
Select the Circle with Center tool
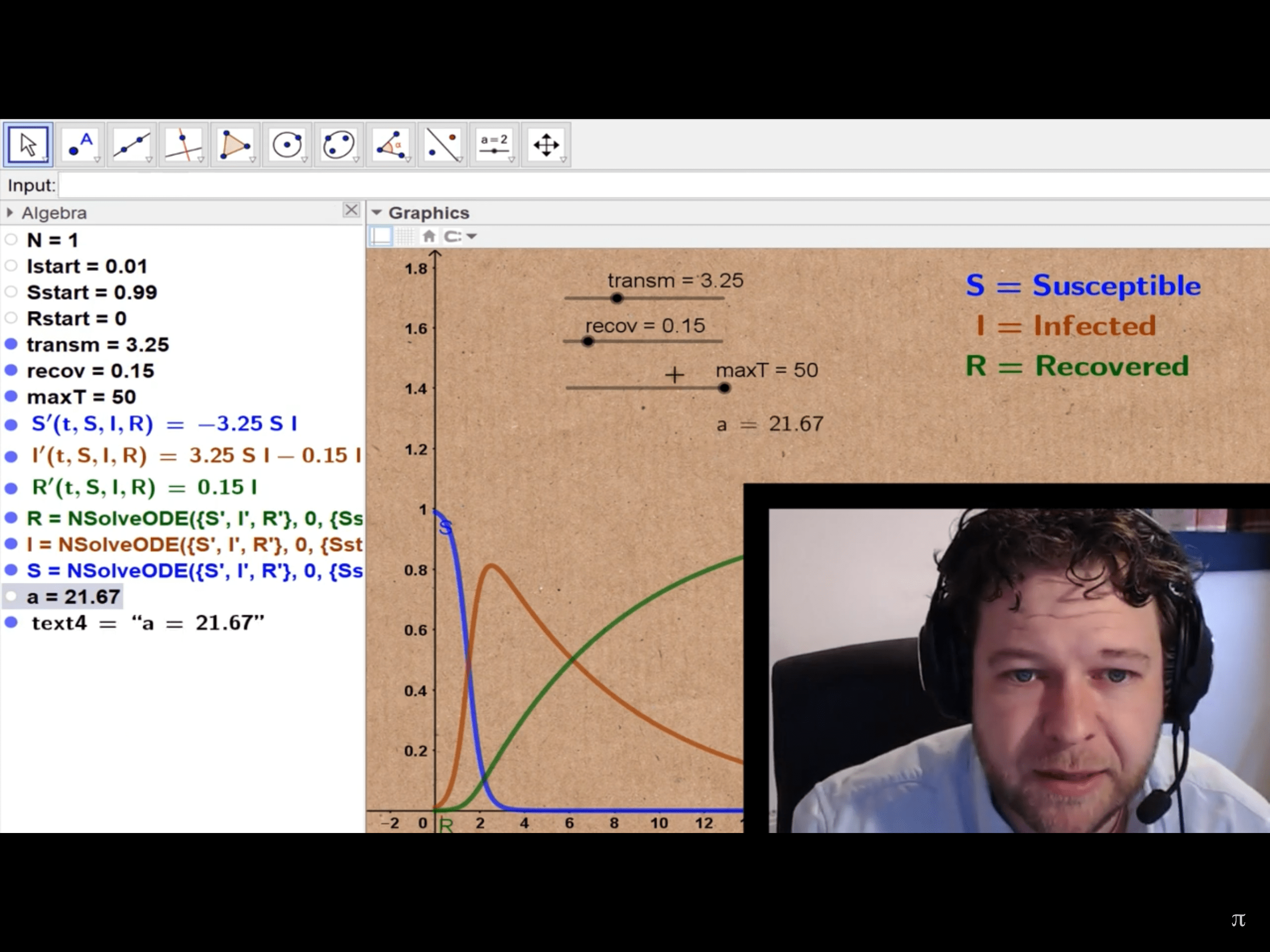tap(286, 145)
